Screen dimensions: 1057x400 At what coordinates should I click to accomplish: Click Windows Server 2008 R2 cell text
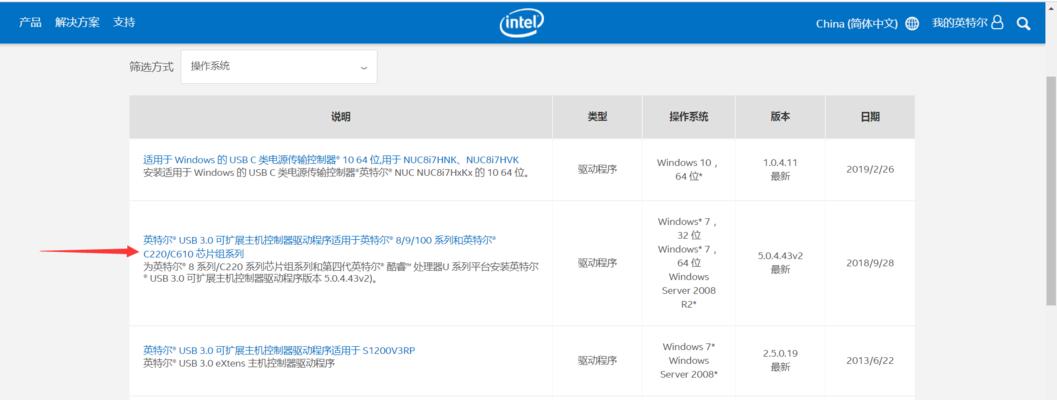(x=689, y=290)
